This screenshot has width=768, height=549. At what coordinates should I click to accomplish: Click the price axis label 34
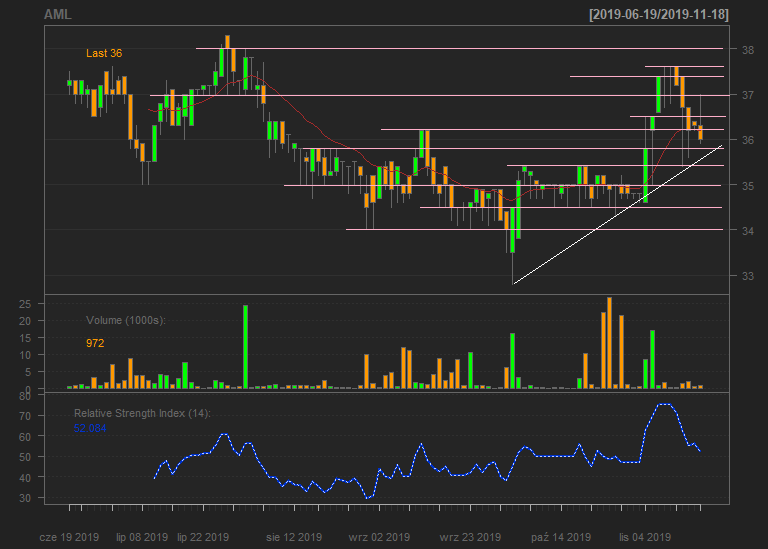point(748,231)
